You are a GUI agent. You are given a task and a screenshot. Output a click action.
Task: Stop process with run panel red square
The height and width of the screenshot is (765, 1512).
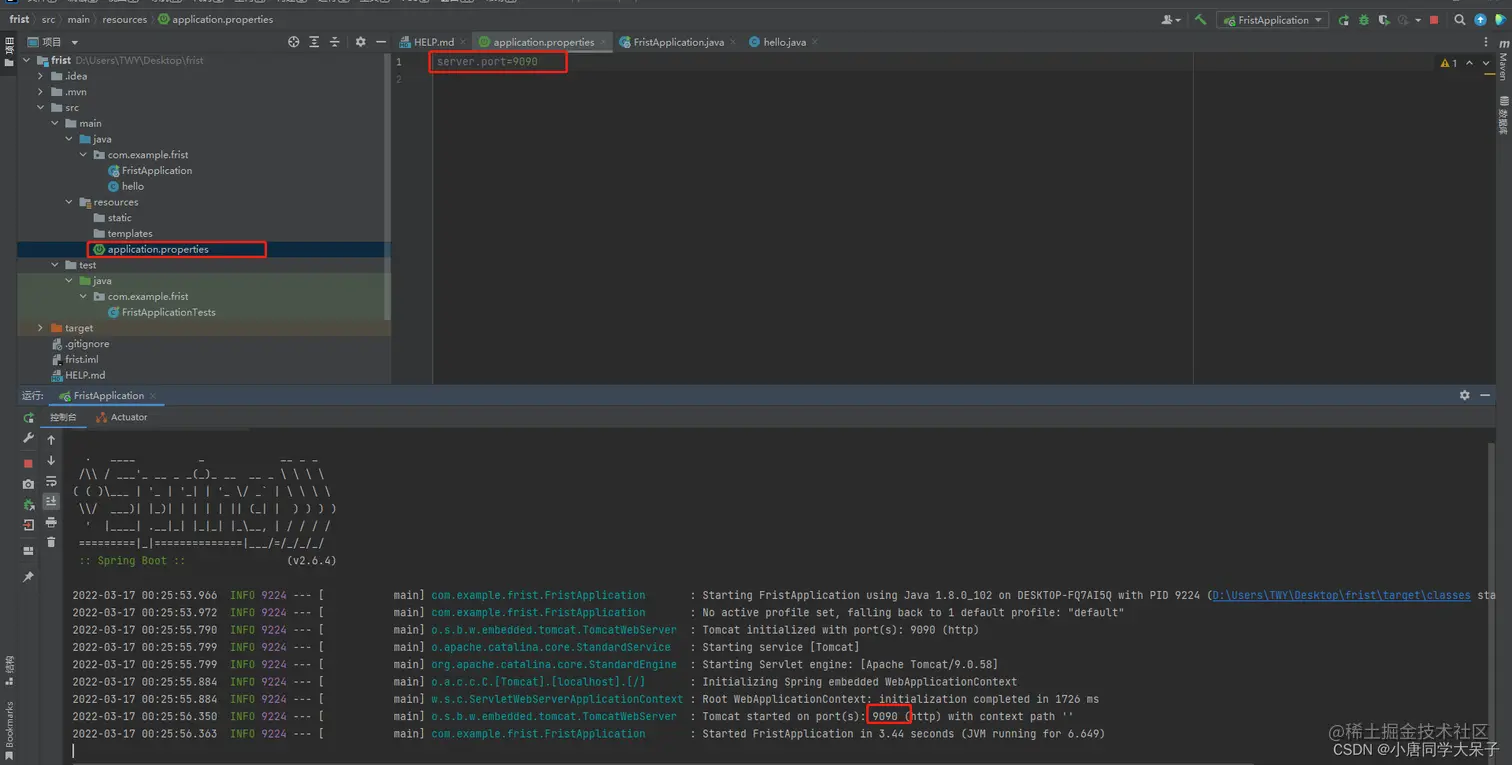[x=28, y=463]
